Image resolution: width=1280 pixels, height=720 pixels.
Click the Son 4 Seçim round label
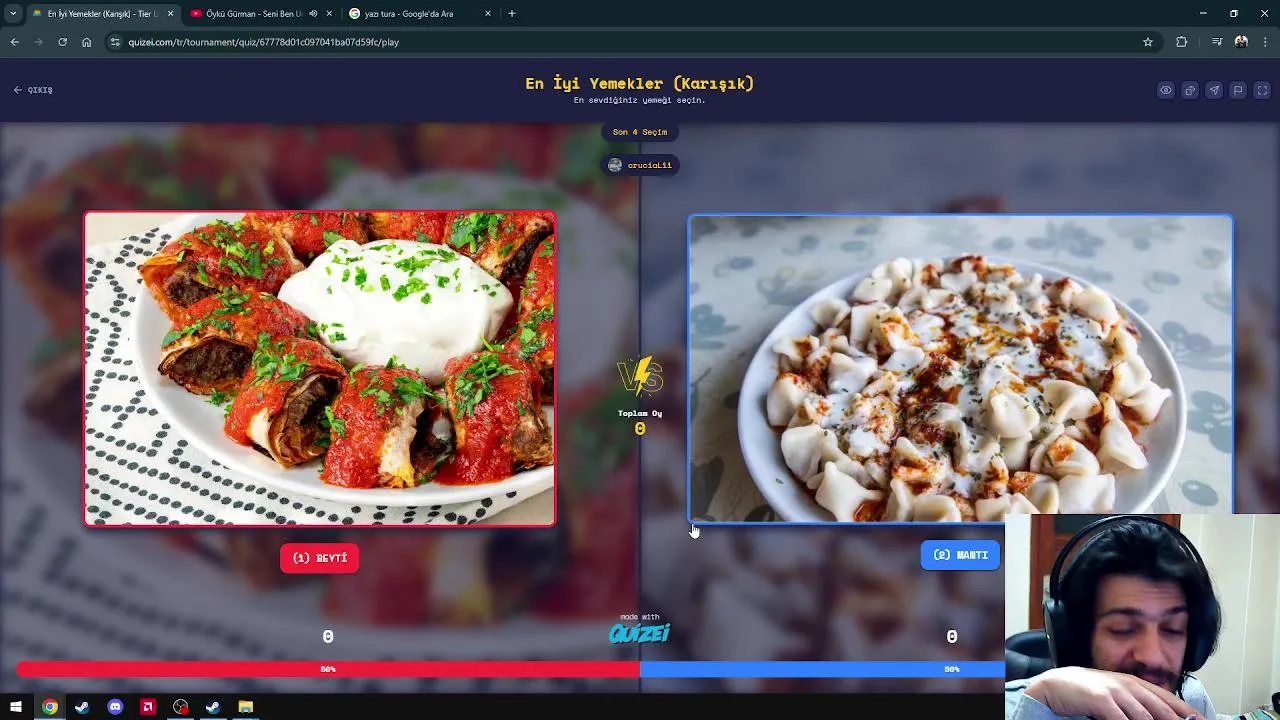click(x=640, y=132)
